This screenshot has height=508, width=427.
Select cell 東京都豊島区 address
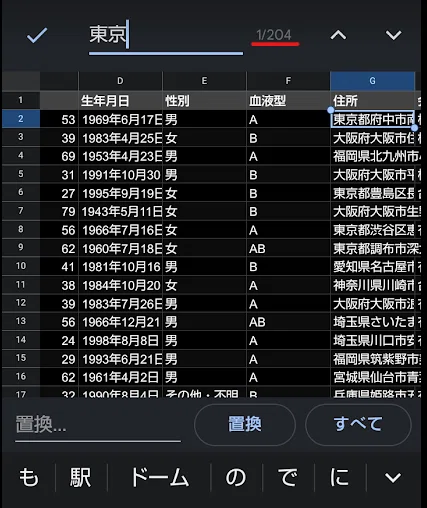pos(373,193)
